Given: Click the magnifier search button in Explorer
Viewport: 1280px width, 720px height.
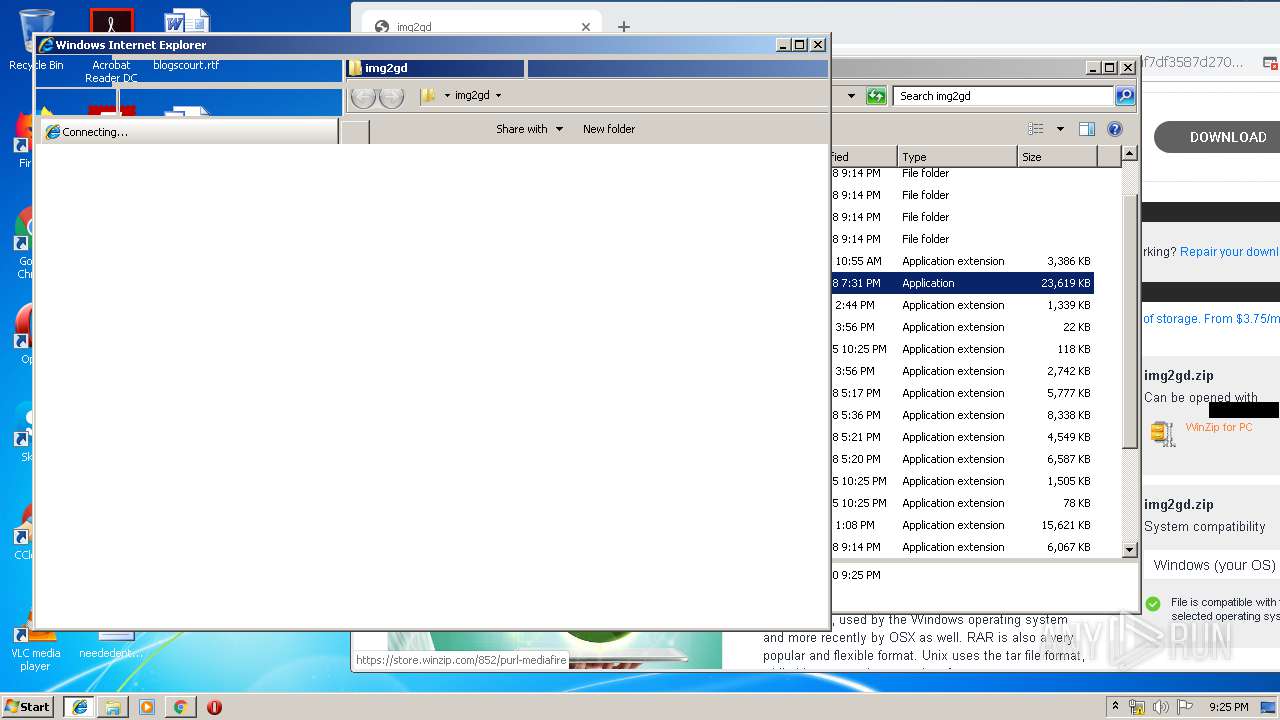Looking at the screenshot, I should (x=1125, y=96).
